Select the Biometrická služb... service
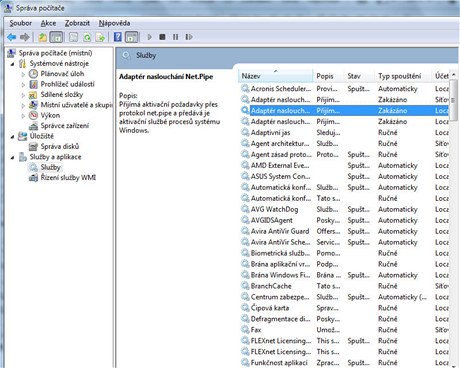460x368 pixels. pyautogui.click(x=344, y=253)
